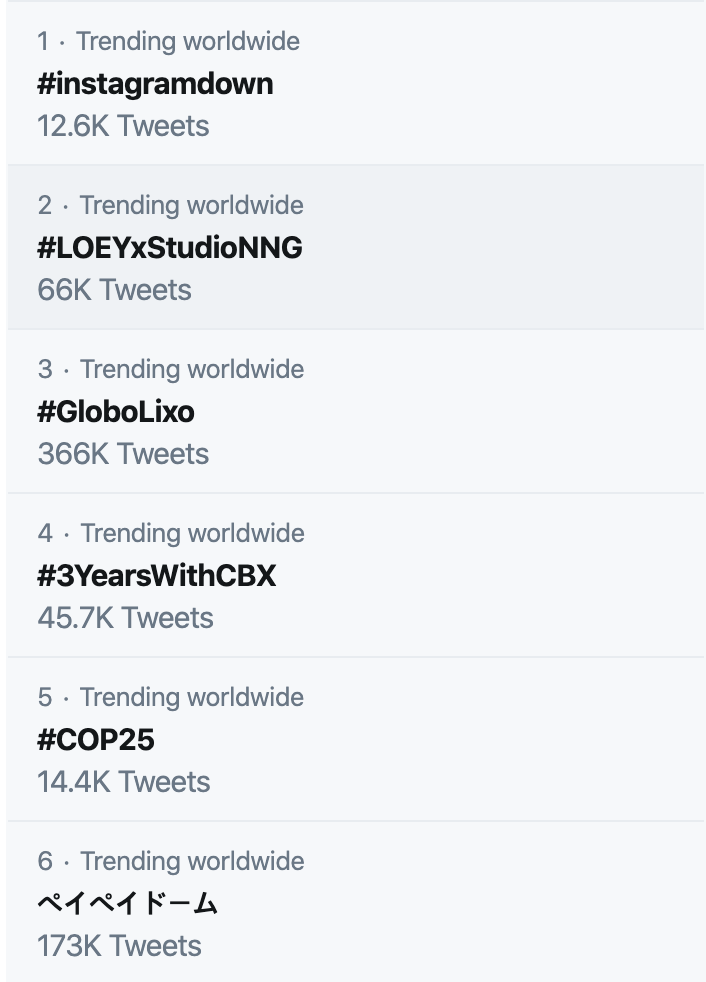The height and width of the screenshot is (982, 706).
Task: Click the 66K Tweets count
Action: point(115,290)
